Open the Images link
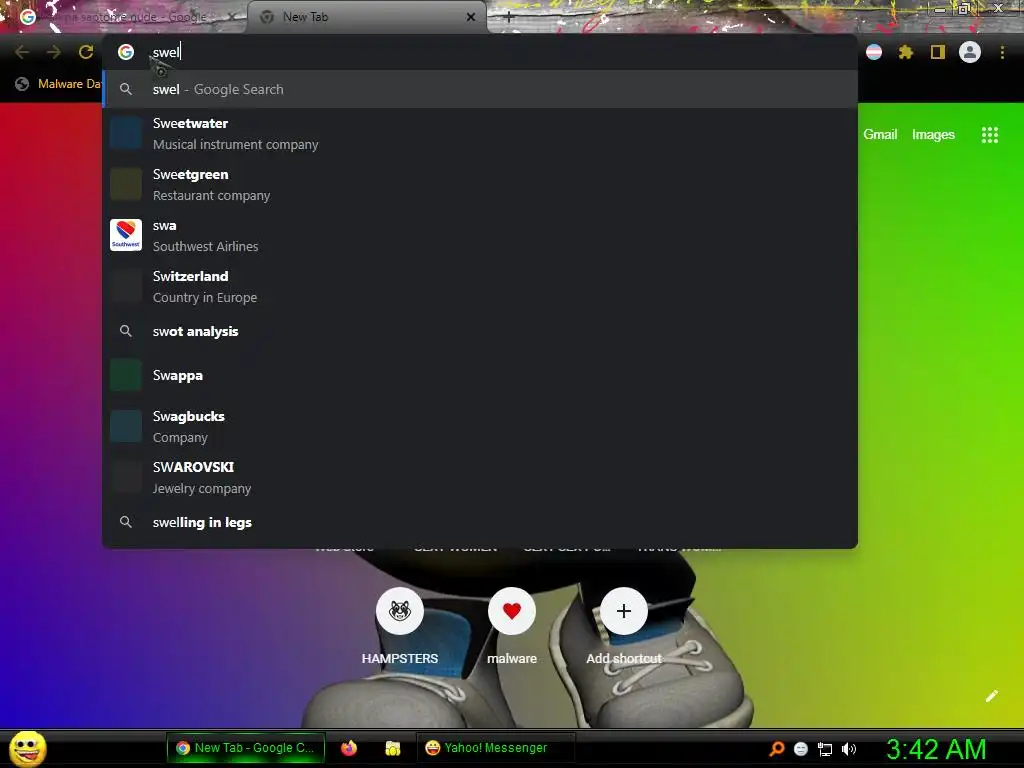The width and height of the screenshot is (1024, 768). click(933, 135)
